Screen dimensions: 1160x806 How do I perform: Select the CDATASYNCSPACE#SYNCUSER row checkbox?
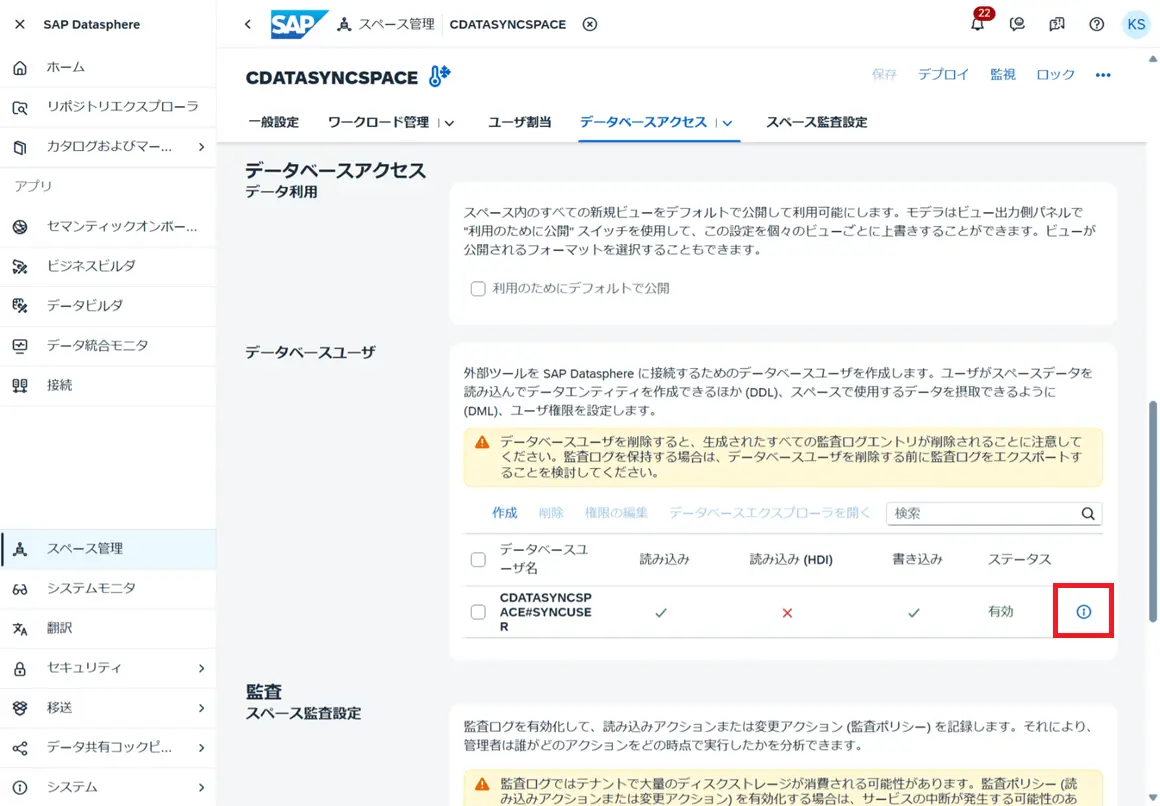click(478, 612)
